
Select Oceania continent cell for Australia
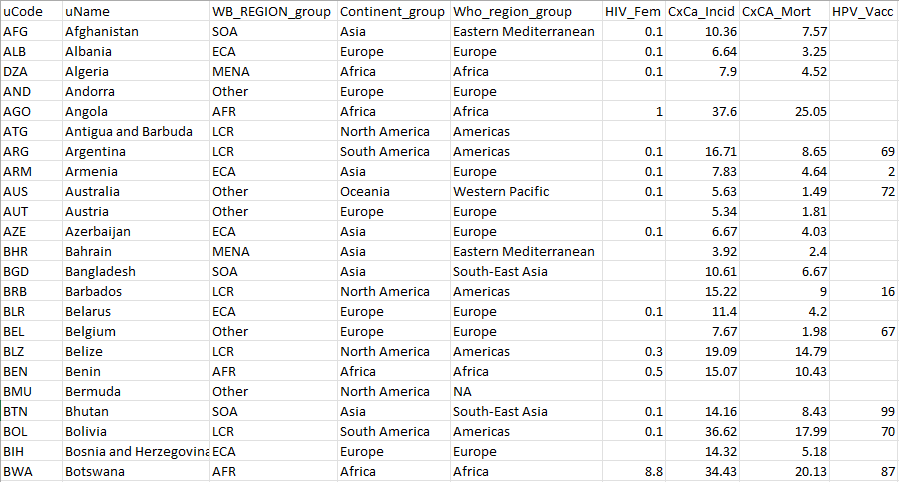[x=394, y=191]
